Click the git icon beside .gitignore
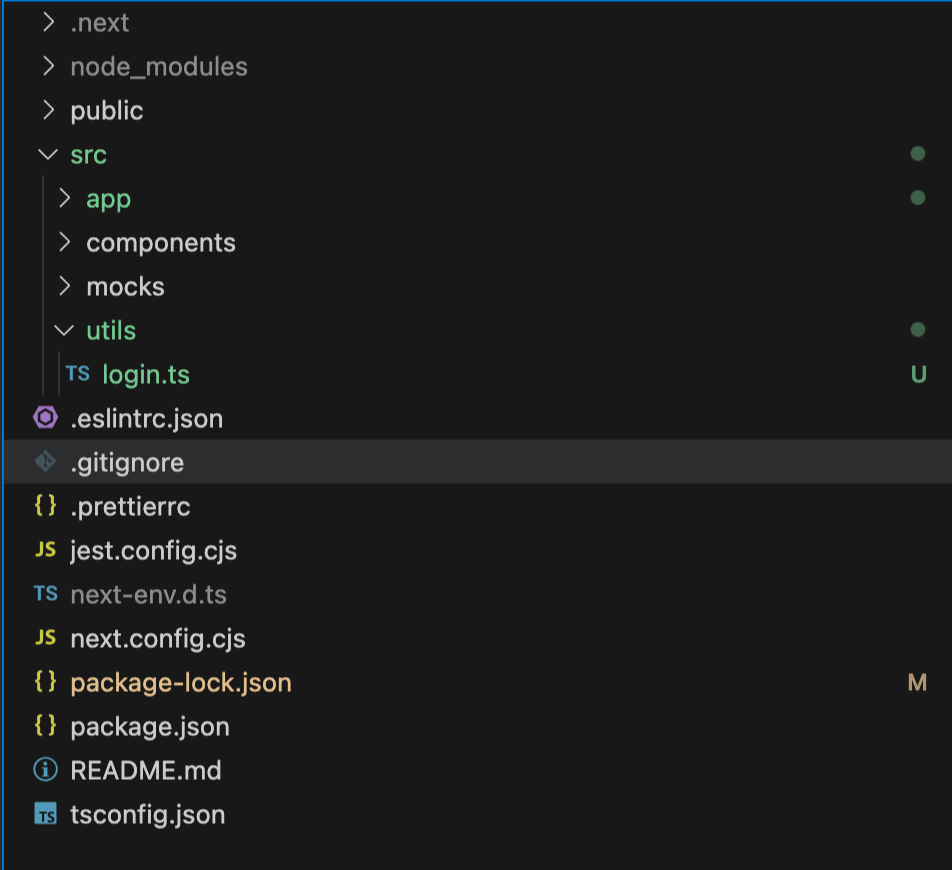952x870 pixels. tap(46, 461)
